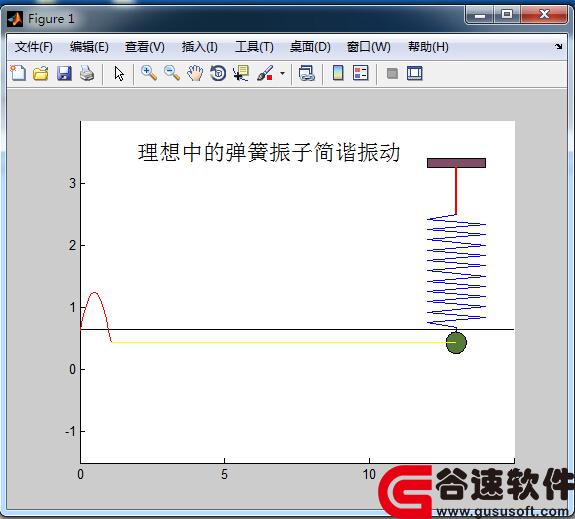
Task: Select the Brush data tool
Action: [265, 73]
